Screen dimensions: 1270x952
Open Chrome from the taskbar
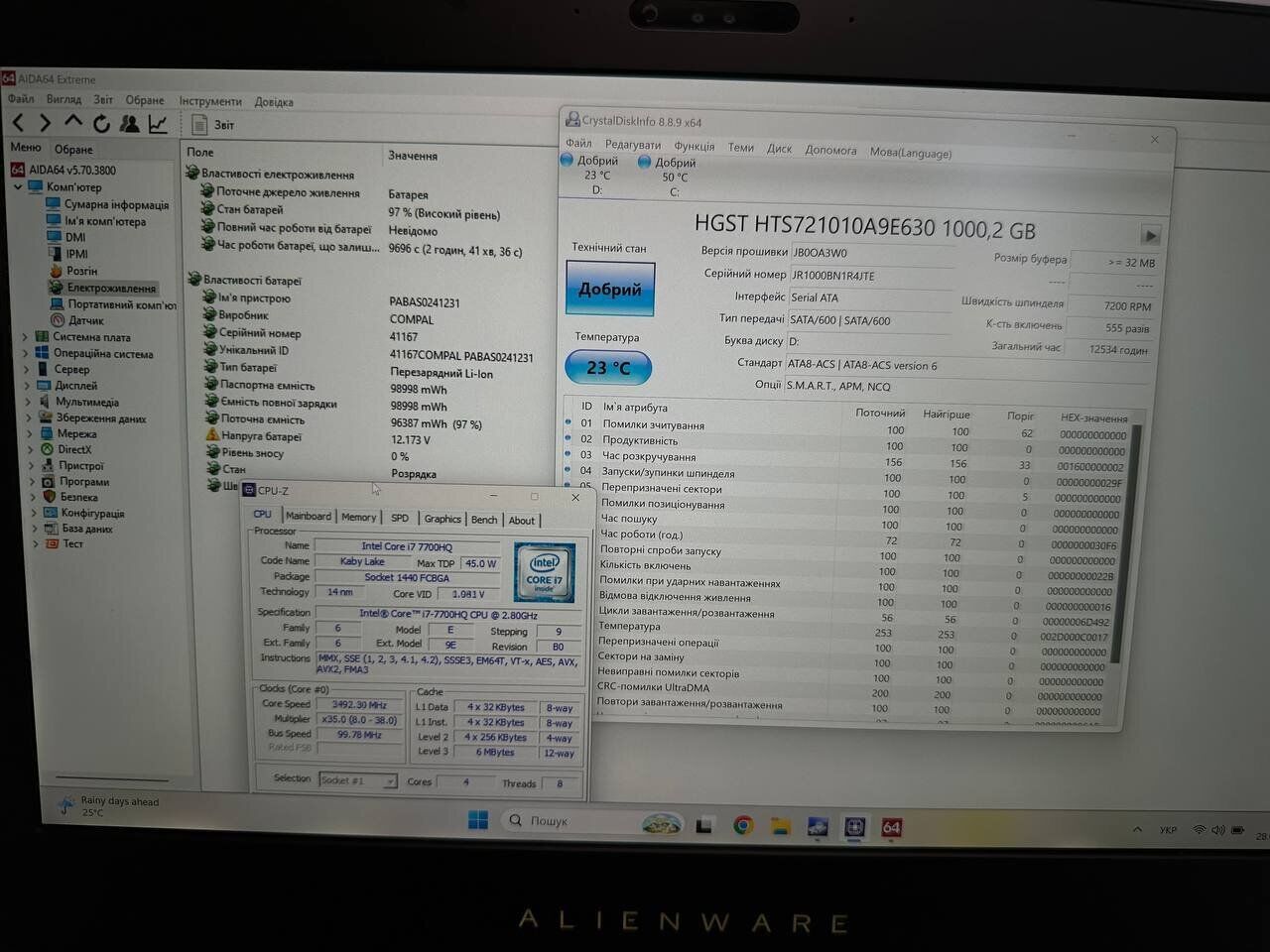pyautogui.click(x=742, y=825)
